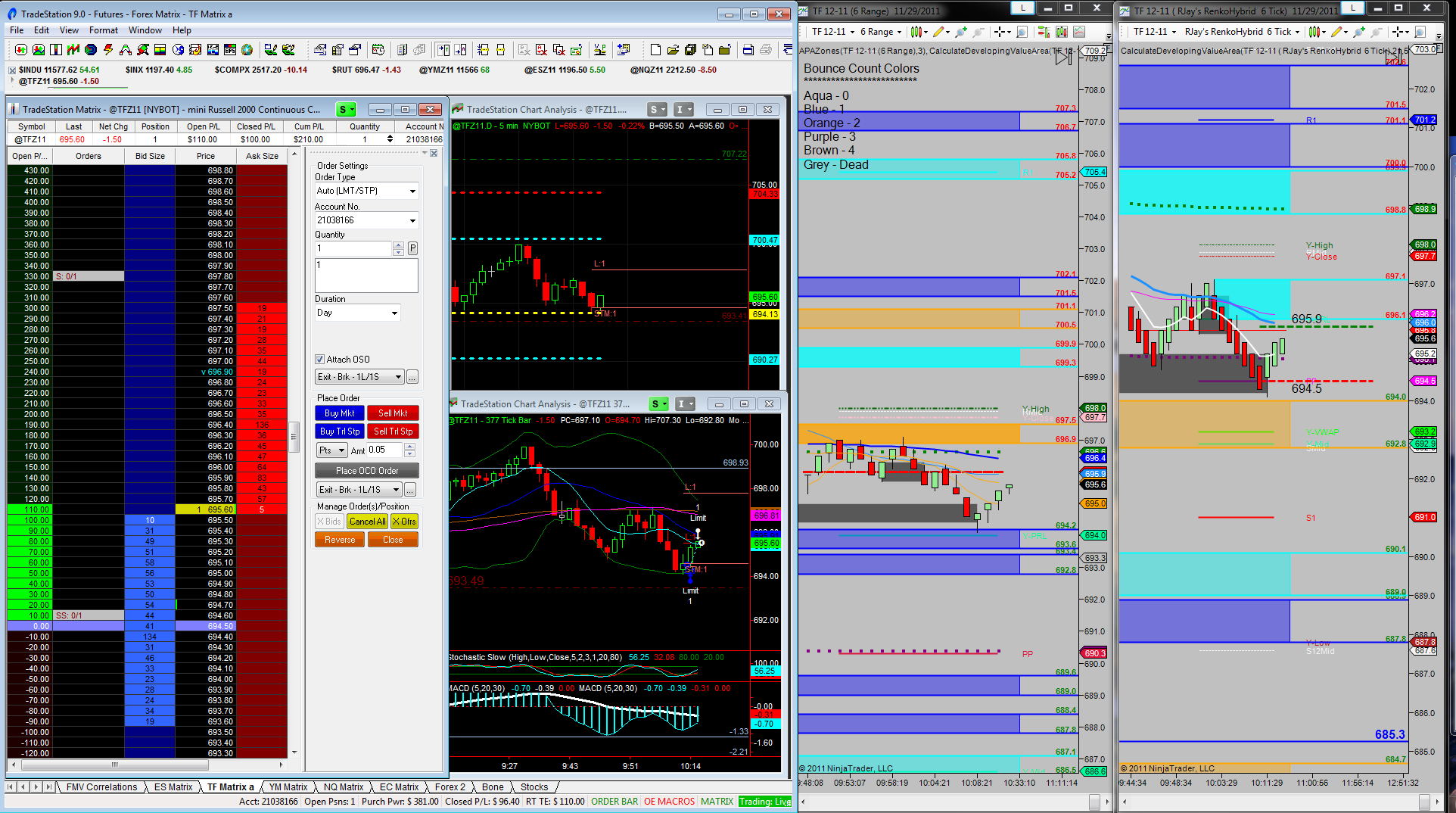Click the I interval badge on 5 min chart
The image size is (1456, 813).
click(x=683, y=110)
